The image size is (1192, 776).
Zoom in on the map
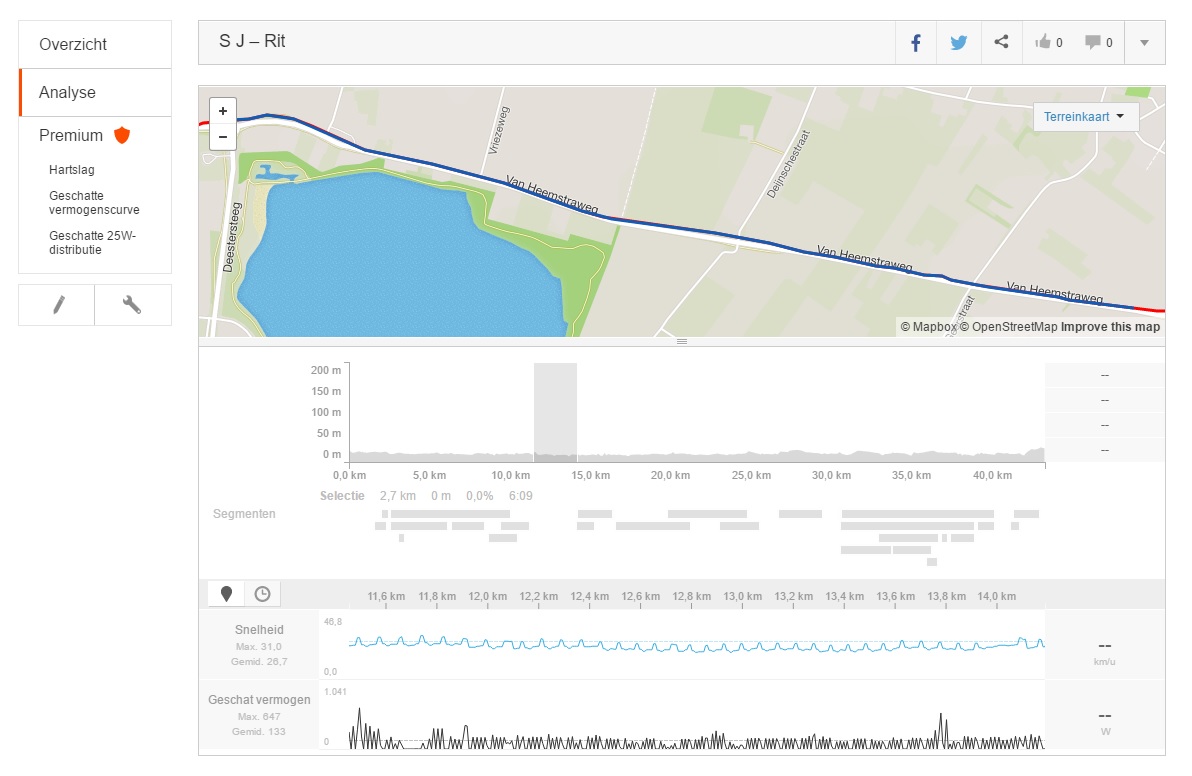tap(223, 111)
